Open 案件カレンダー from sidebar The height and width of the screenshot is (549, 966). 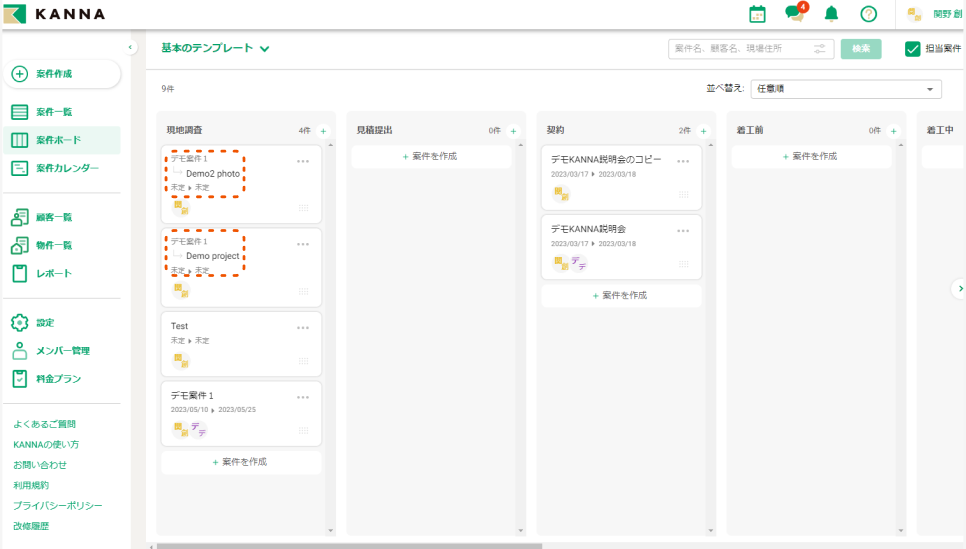pos(66,168)
